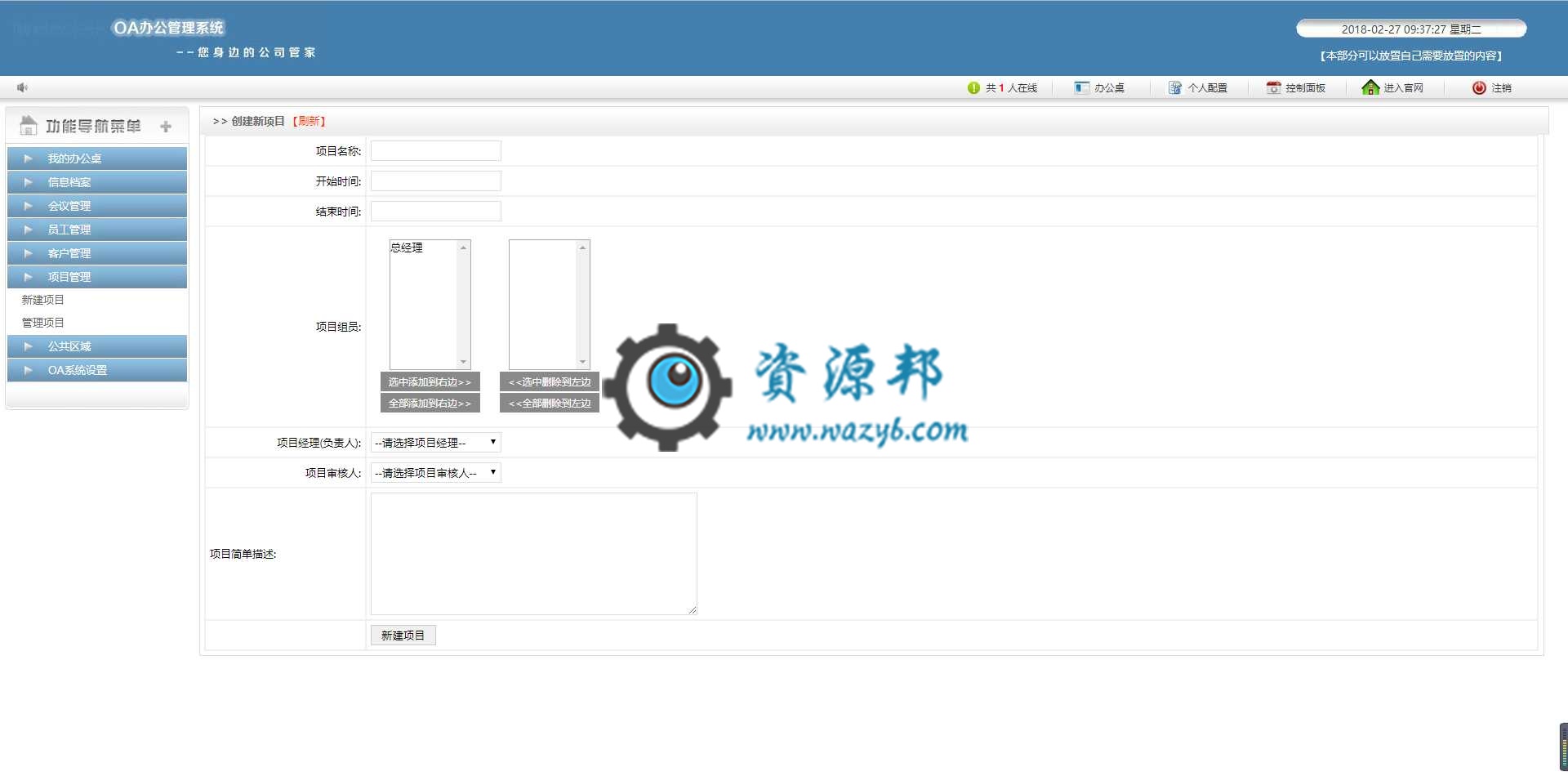Click arrow icon next to 客户管理
Viewport: 1568px width, 776px height.
tap(29, 253)
